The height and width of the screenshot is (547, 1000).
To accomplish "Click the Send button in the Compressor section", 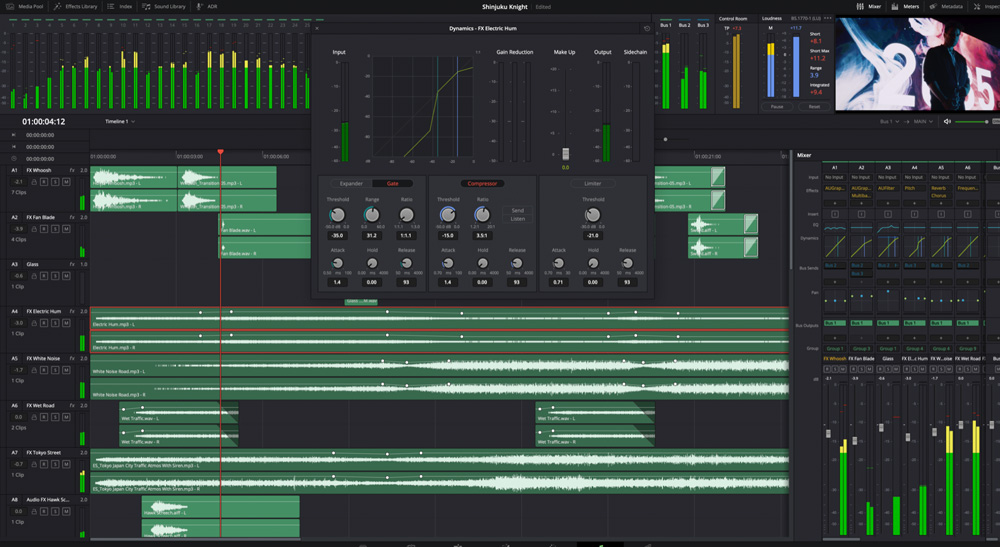I will tap(517, 210).
